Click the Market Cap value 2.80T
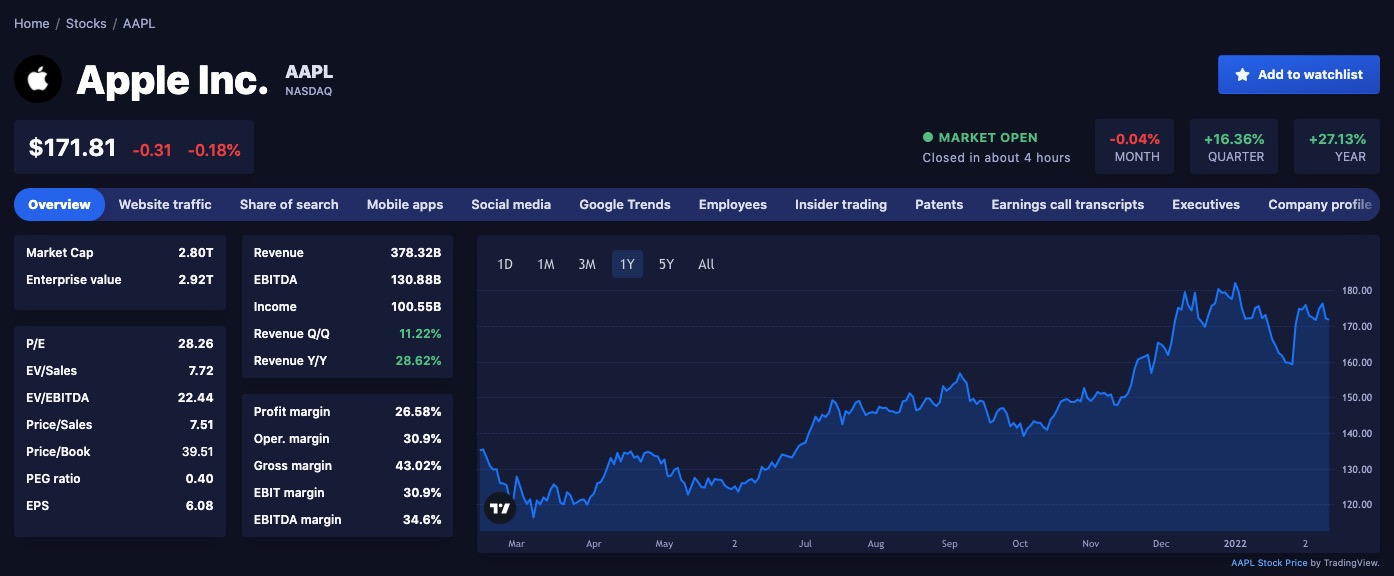1394x576 pixels. 195,253
